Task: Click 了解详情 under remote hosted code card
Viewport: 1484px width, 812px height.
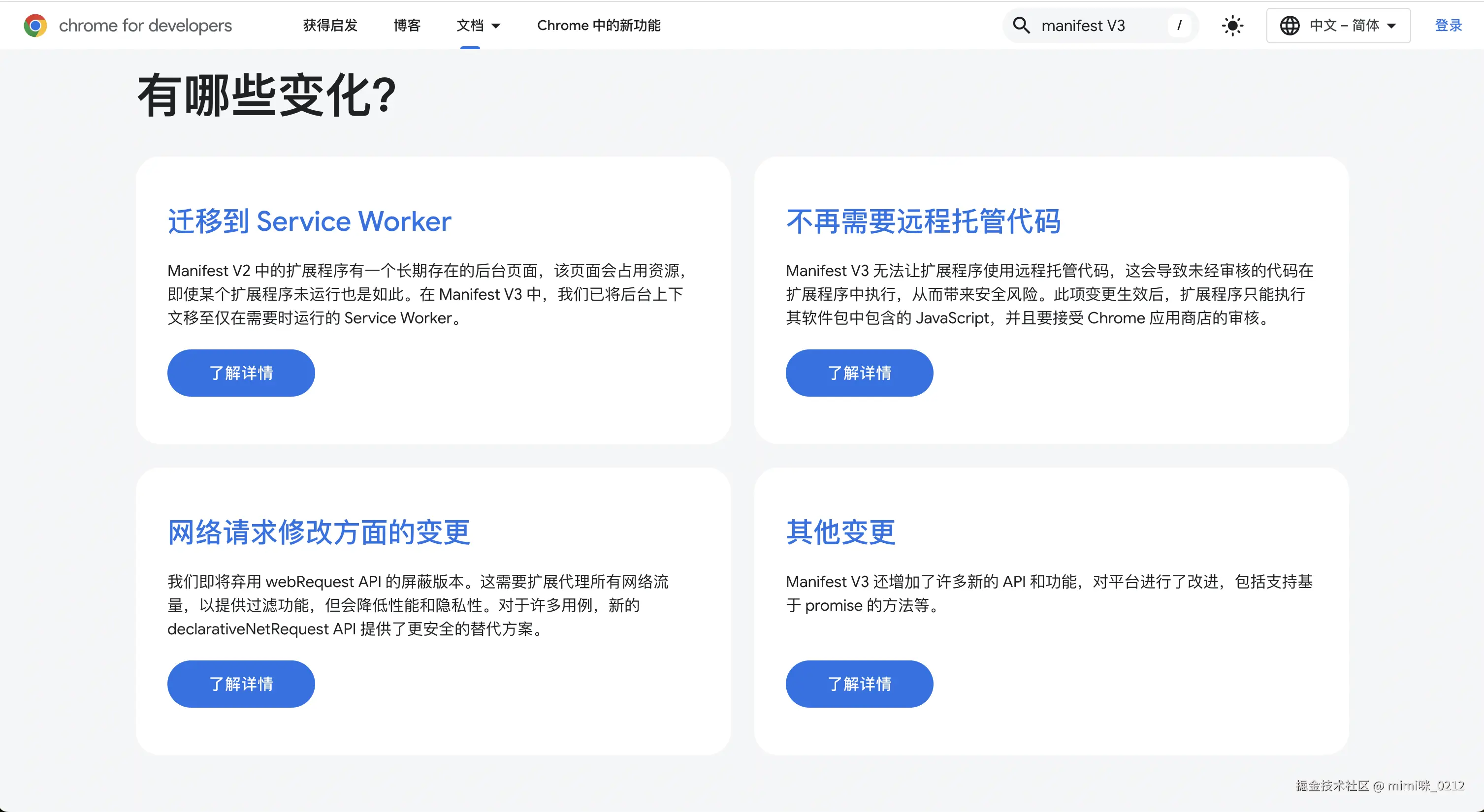Action: point(859,373)
